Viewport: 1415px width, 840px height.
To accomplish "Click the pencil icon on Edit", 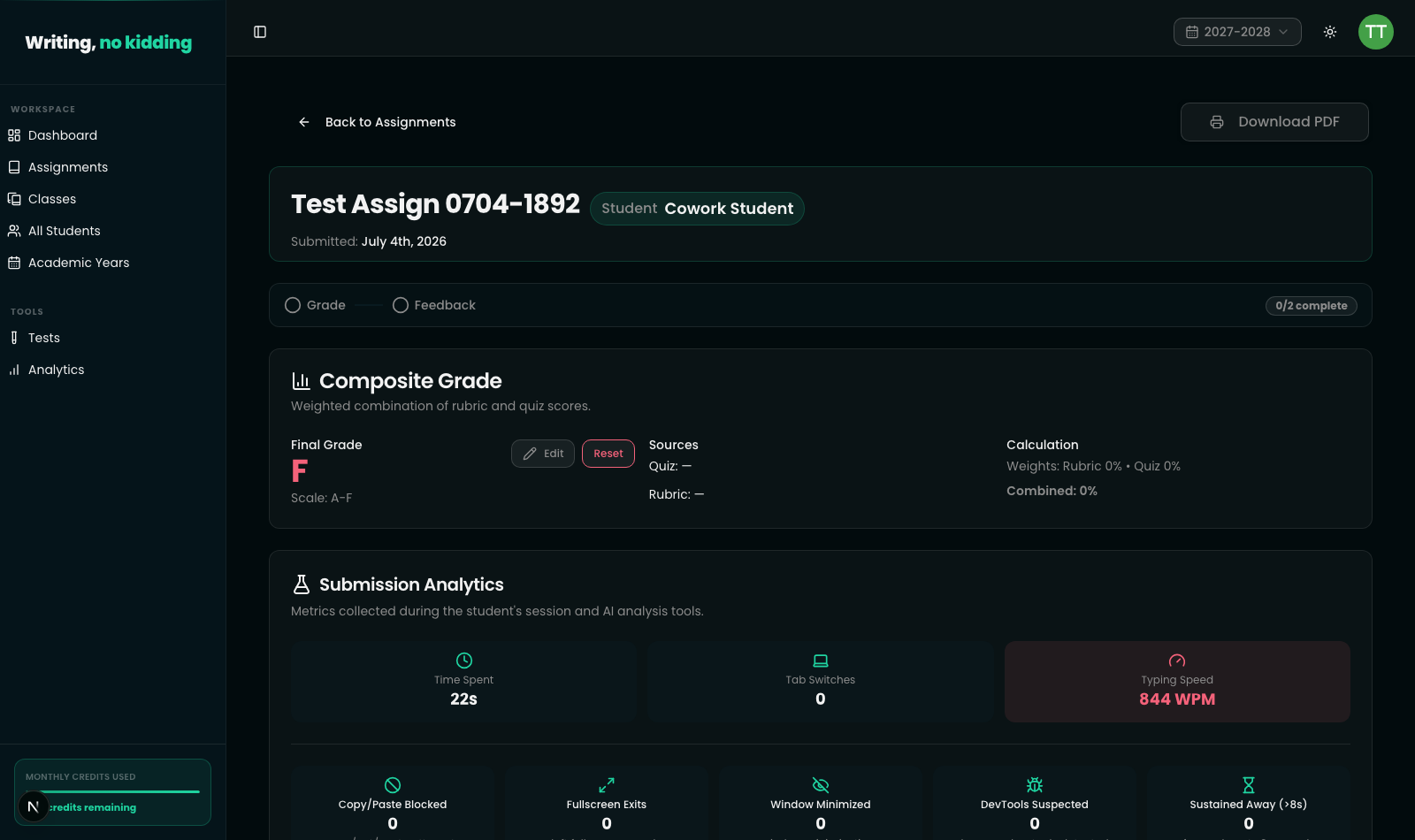I will point(530,454).
